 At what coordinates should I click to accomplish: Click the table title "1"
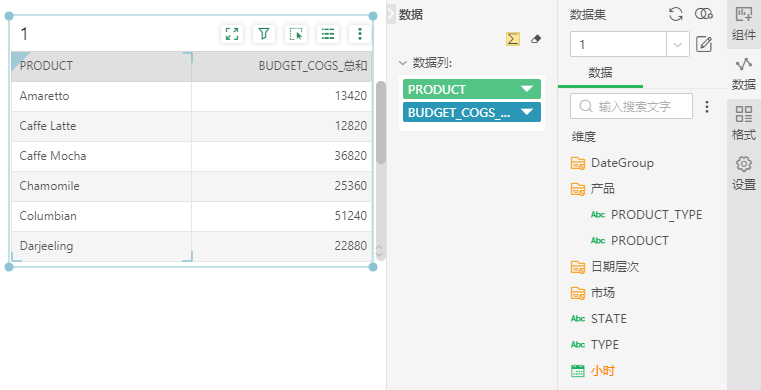pyautogui.click(x=24, y=34)
